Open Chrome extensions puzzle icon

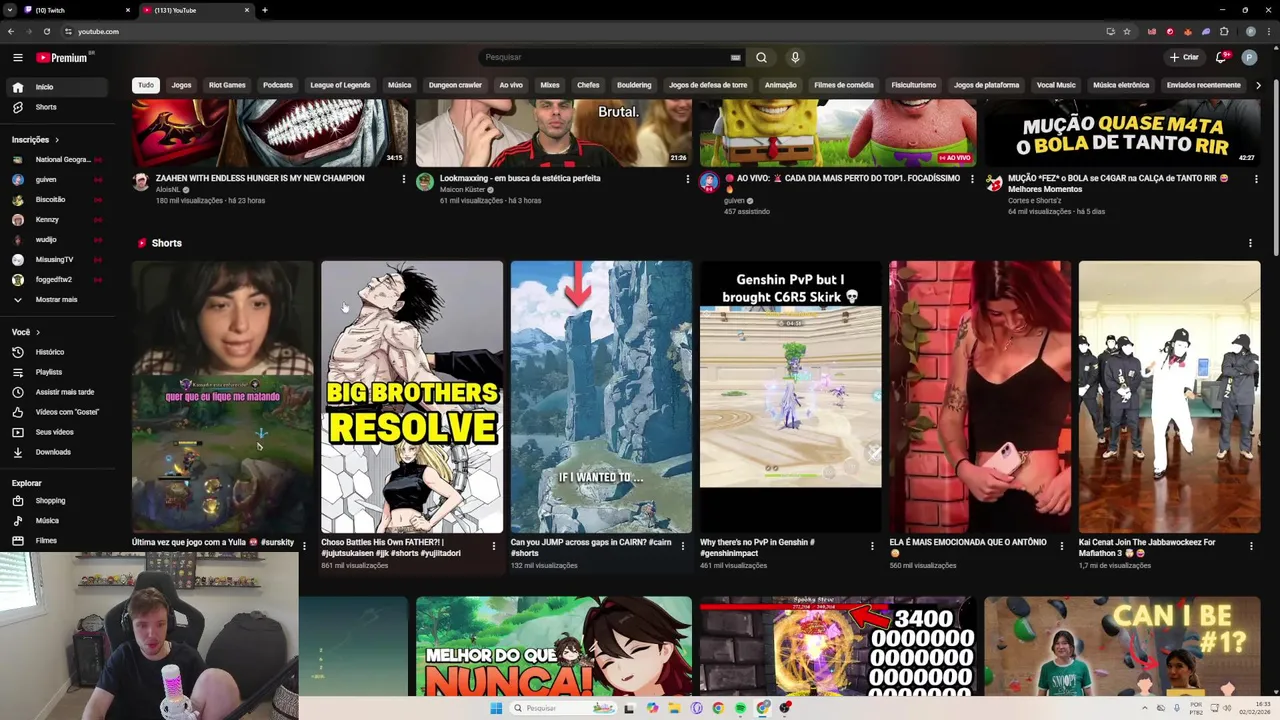1224,31
